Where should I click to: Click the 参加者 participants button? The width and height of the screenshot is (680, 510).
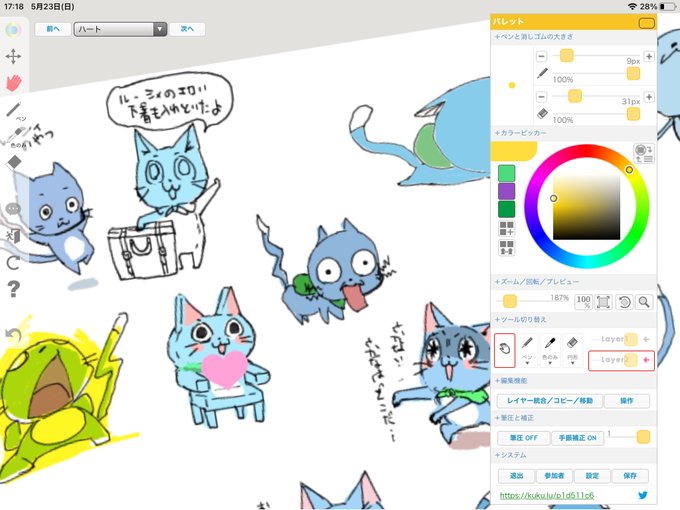[x=554, y=476]
